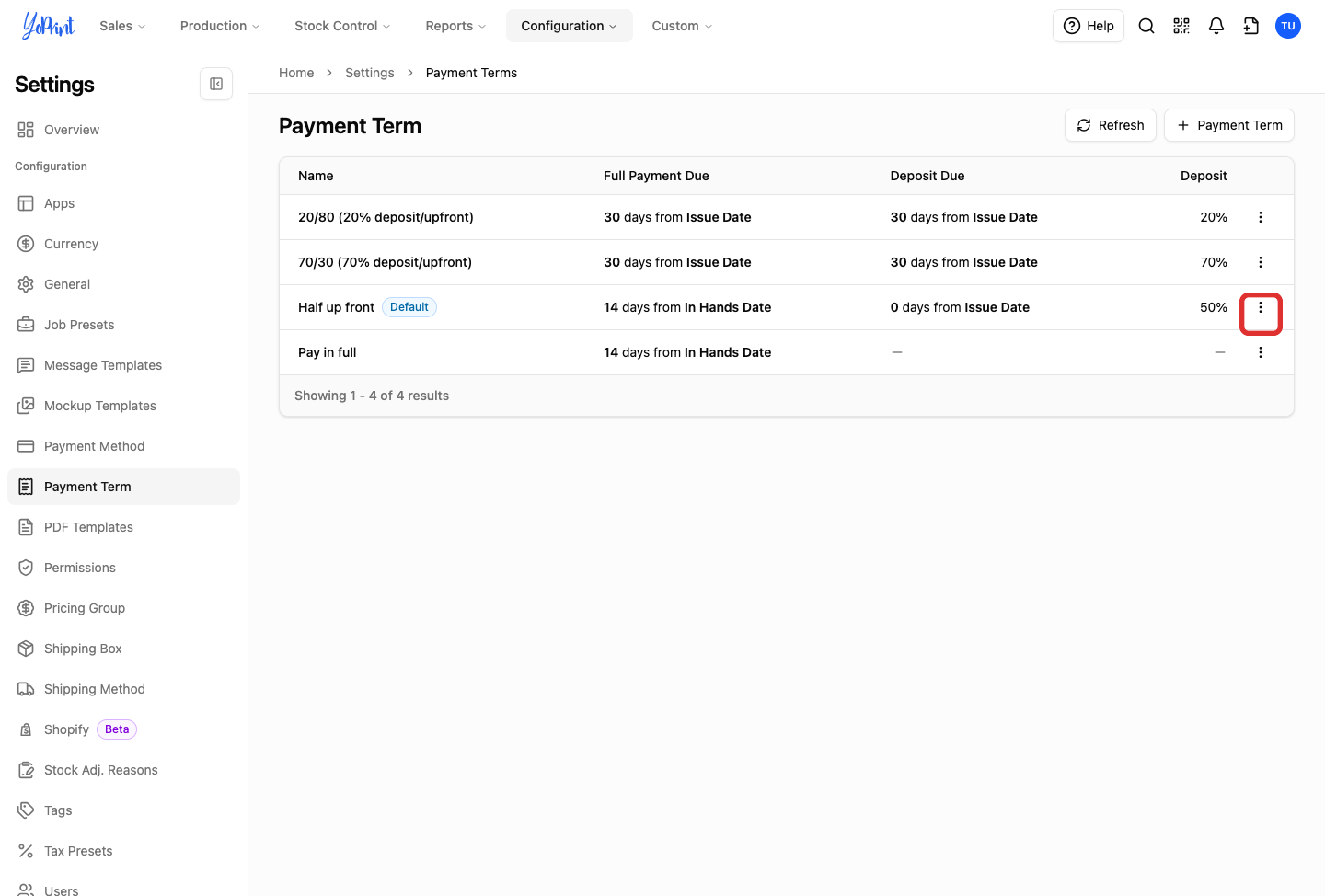Viewport: 1325px width, 896px height.
Task: Expand the Reports menu
Action: pos(455,26)
